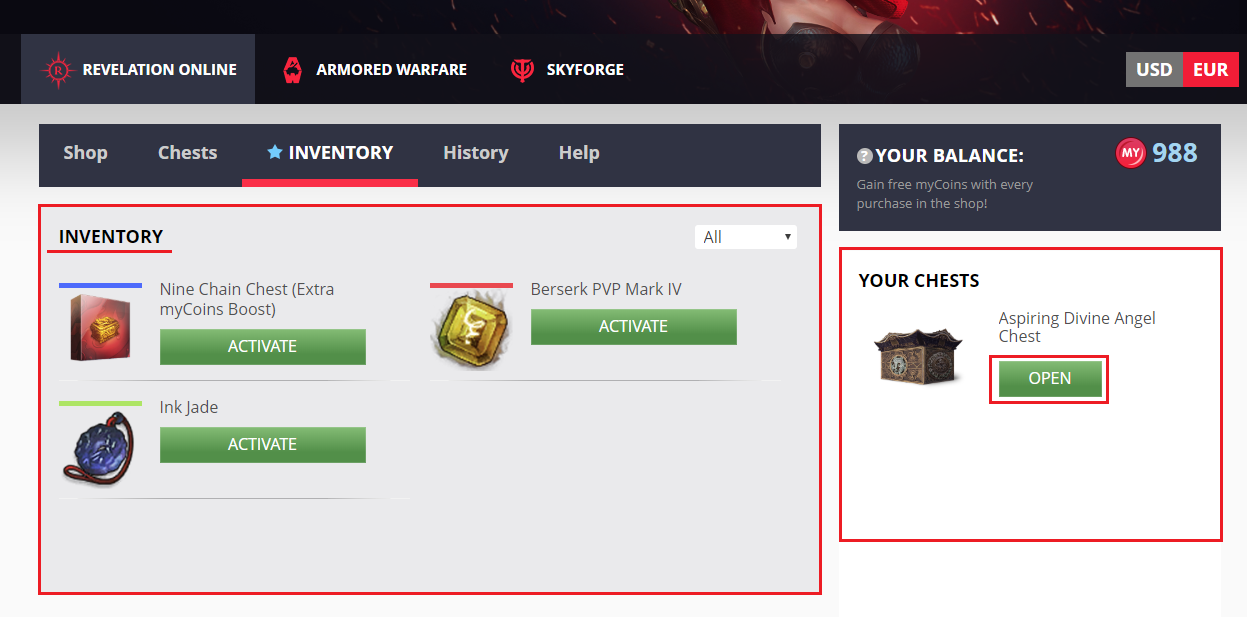Click the Aspiring Divine Angel Chest image
This screenshot has height=617, width=1247.
tap(918, 351)
